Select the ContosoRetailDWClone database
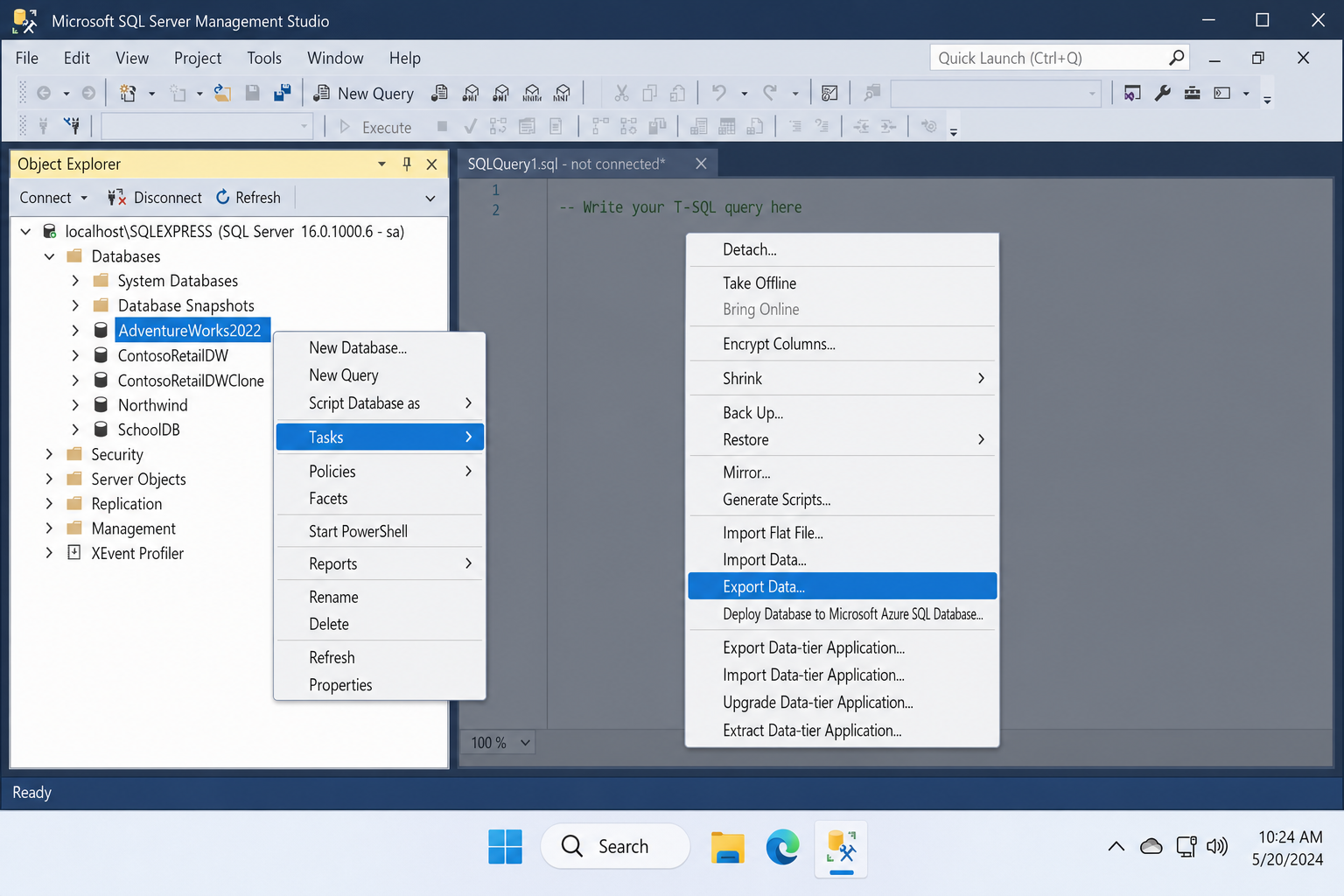1344x896 pixels. pos(191,381)
